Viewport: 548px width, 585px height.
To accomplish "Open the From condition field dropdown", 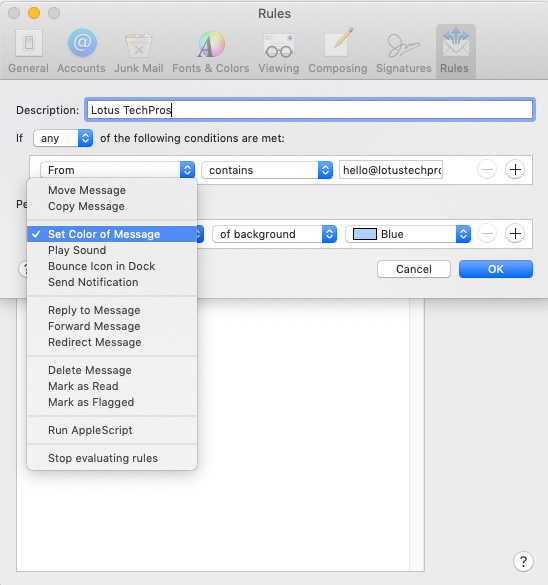I will click(118, 170).
